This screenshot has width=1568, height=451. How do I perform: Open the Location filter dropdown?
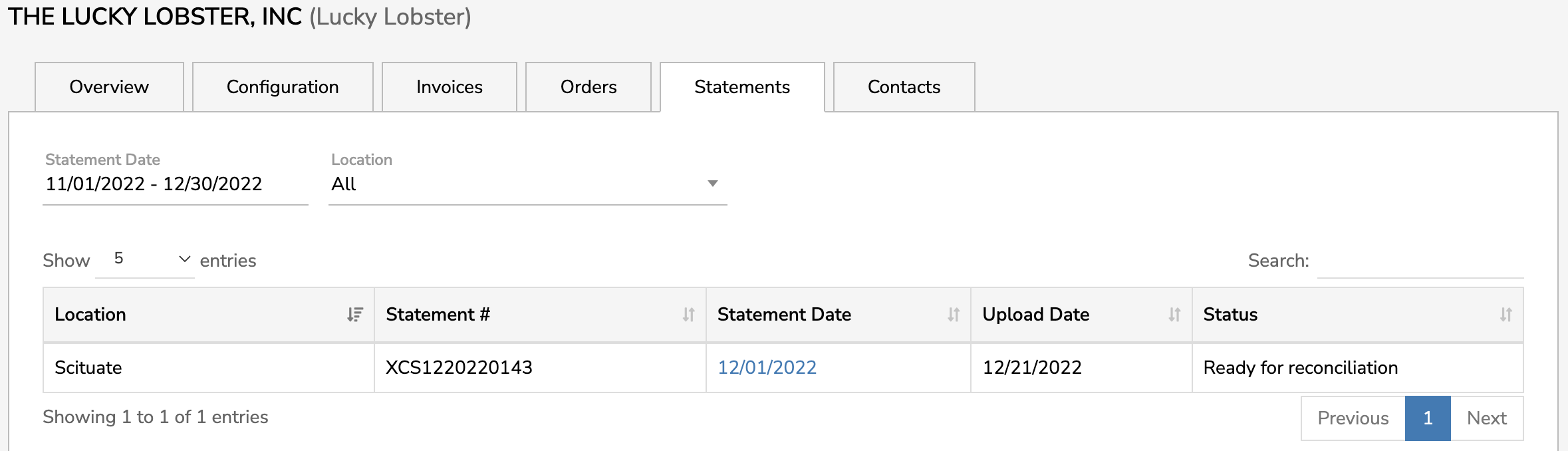[712, 183]
